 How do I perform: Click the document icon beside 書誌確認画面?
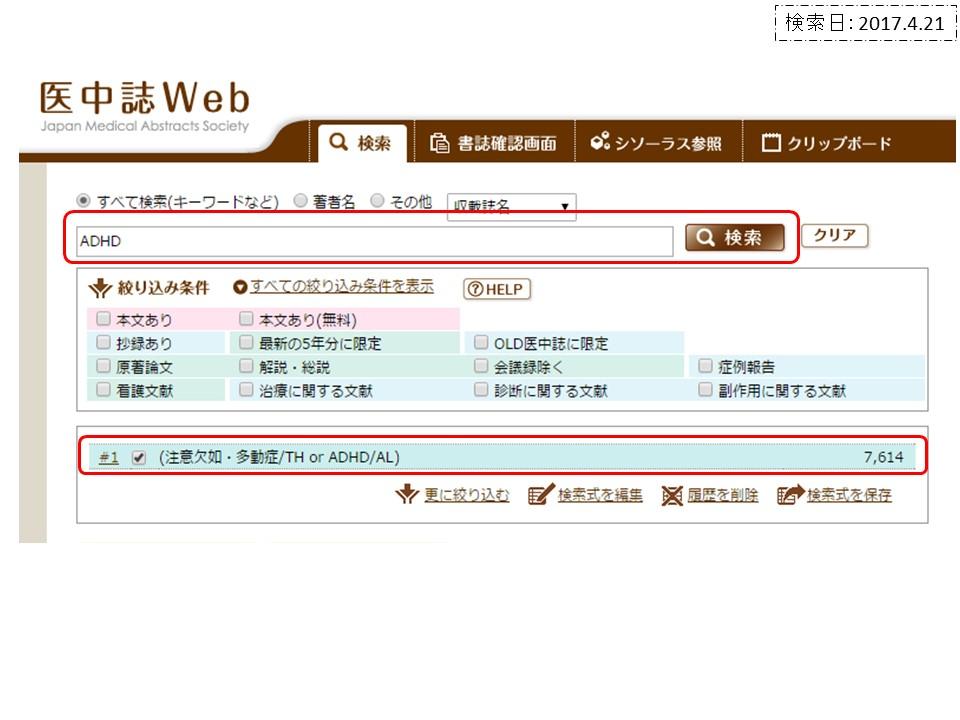coord(439,143)
